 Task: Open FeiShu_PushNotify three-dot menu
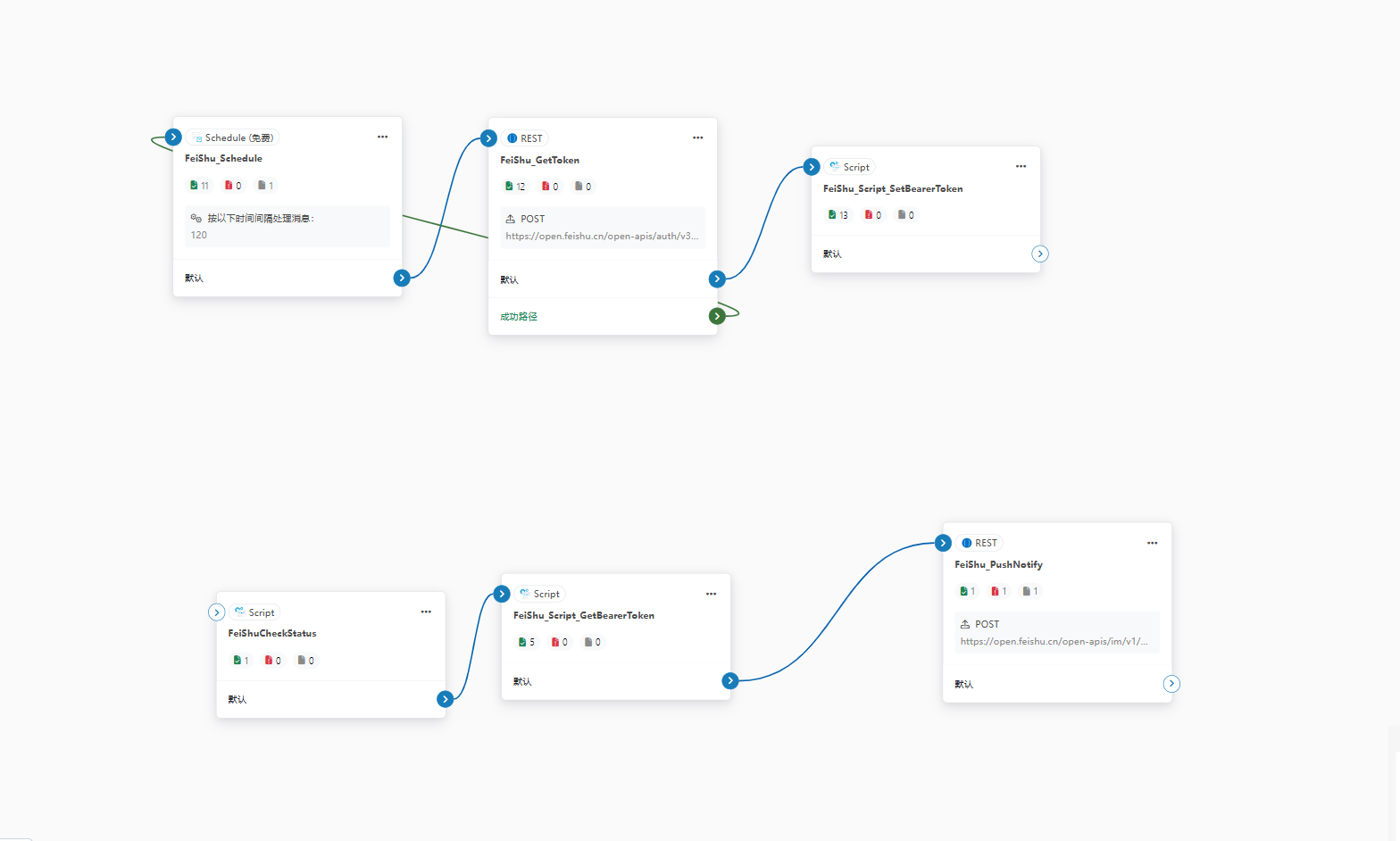1152,543
